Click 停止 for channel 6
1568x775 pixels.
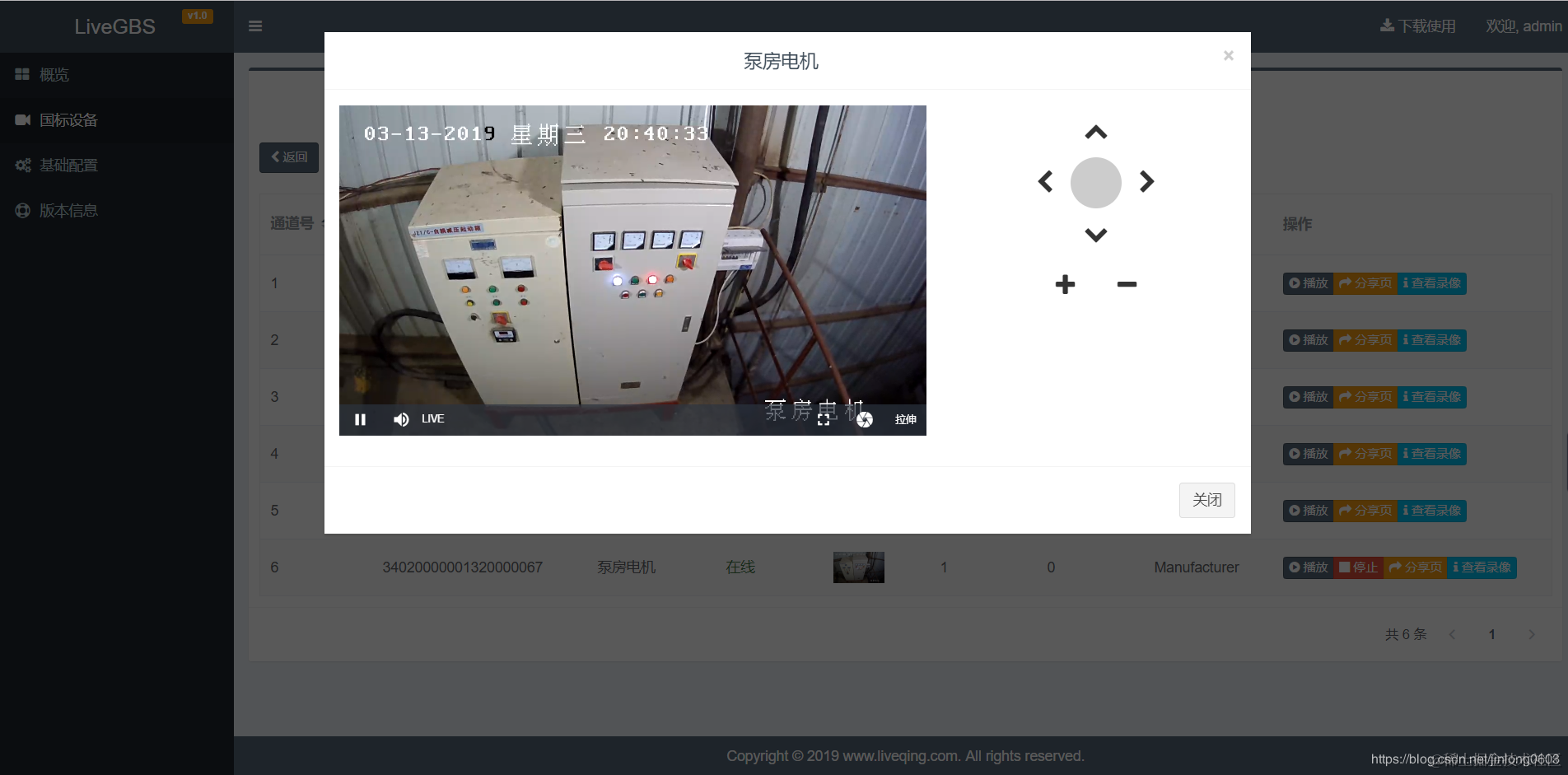pos(1358,567)
